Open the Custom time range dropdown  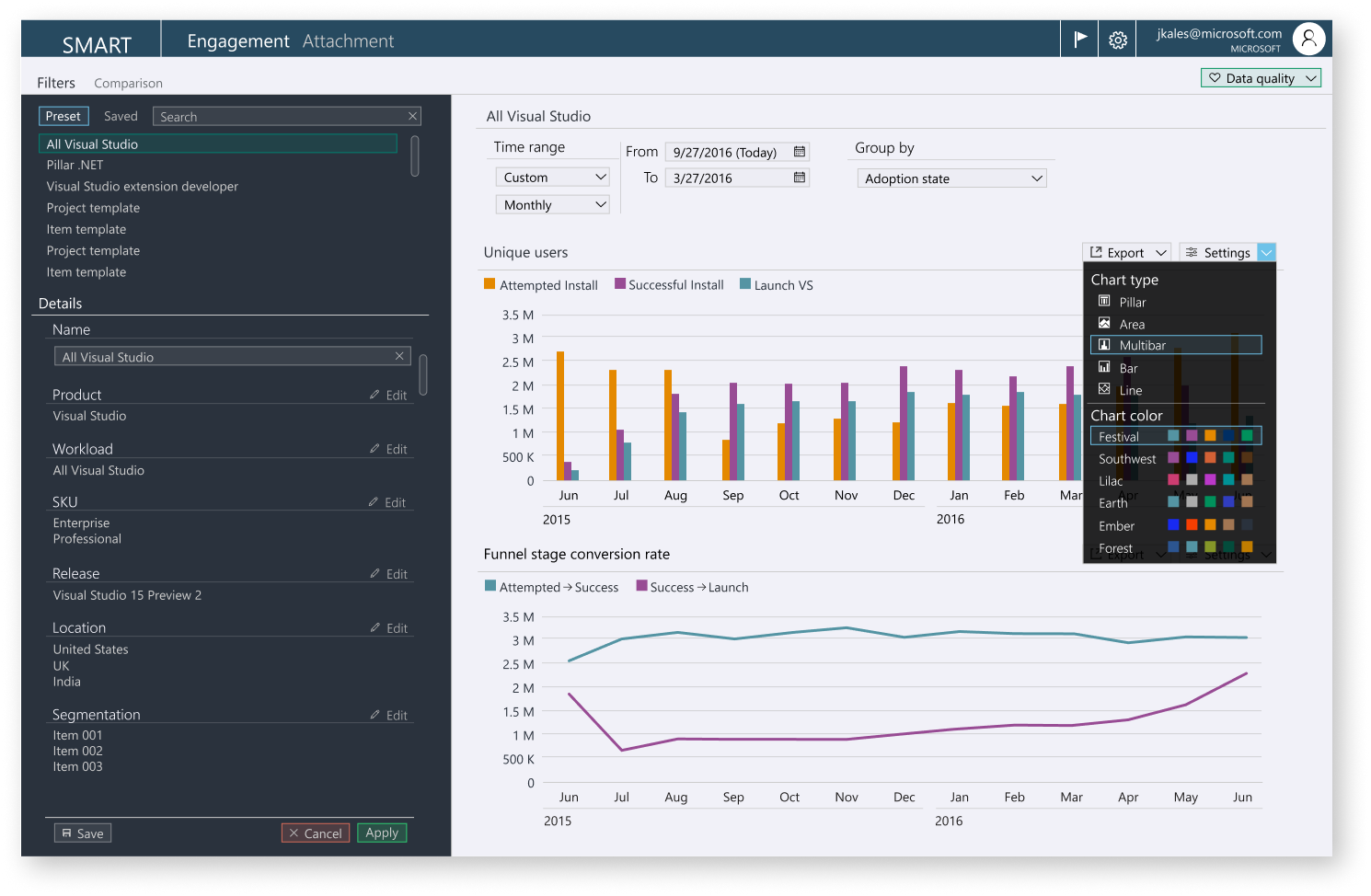pyautogui.click(x=552, y=177)
